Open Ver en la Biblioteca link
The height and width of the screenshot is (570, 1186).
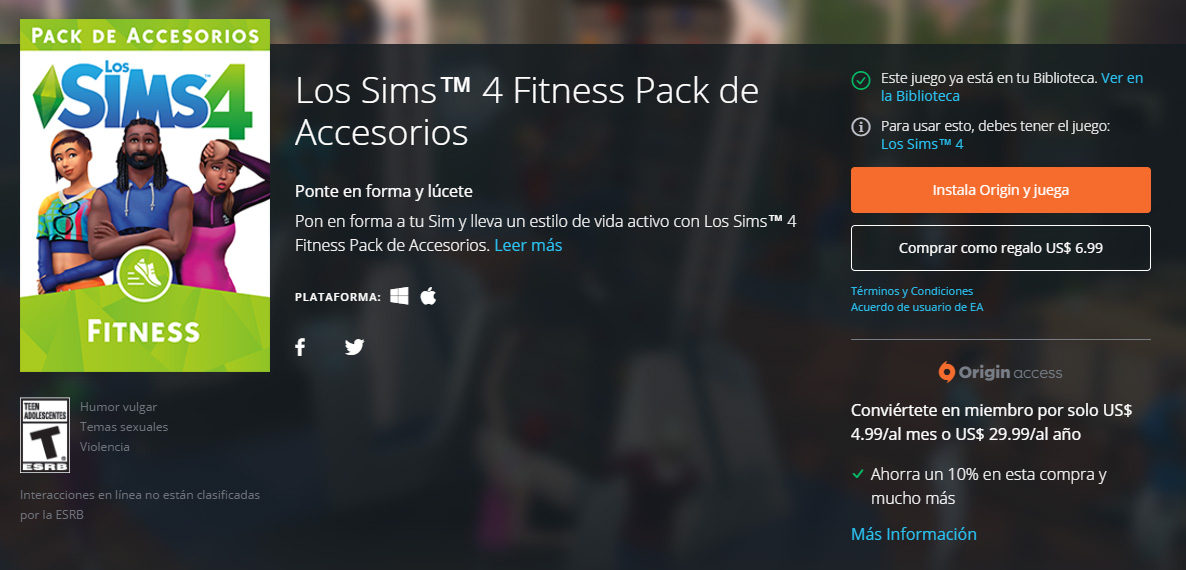click(x=1011, y=87)
